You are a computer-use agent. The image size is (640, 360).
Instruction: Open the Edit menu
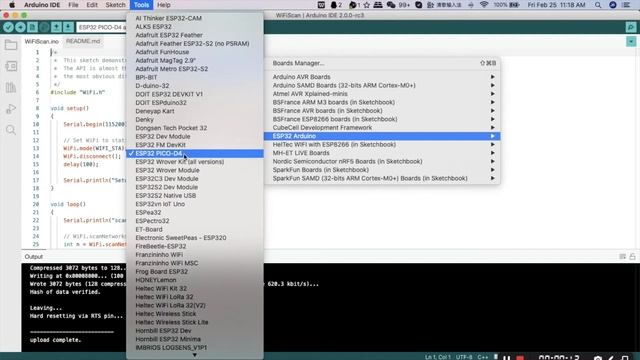click(x=92, y=5)
